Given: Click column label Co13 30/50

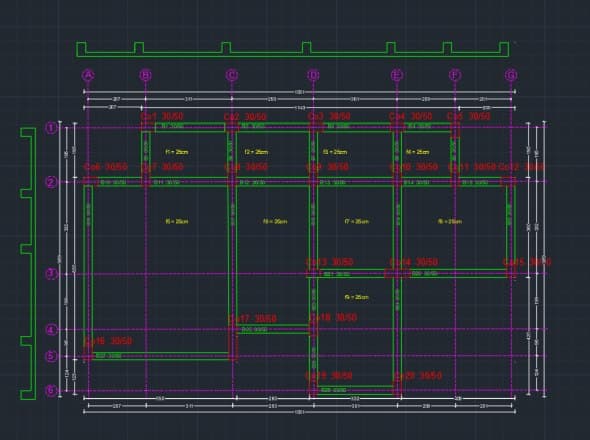Looking at the screenshot, I should tap(330, 262).
